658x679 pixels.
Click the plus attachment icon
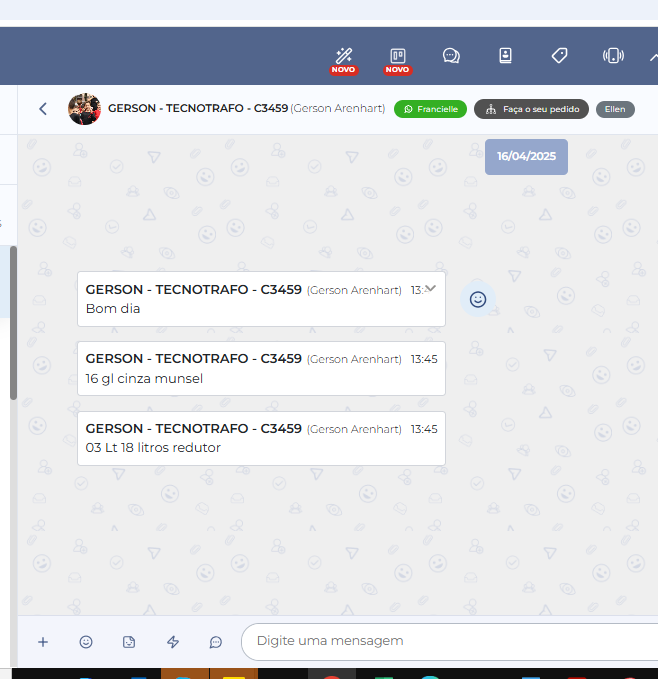(43, 642)
